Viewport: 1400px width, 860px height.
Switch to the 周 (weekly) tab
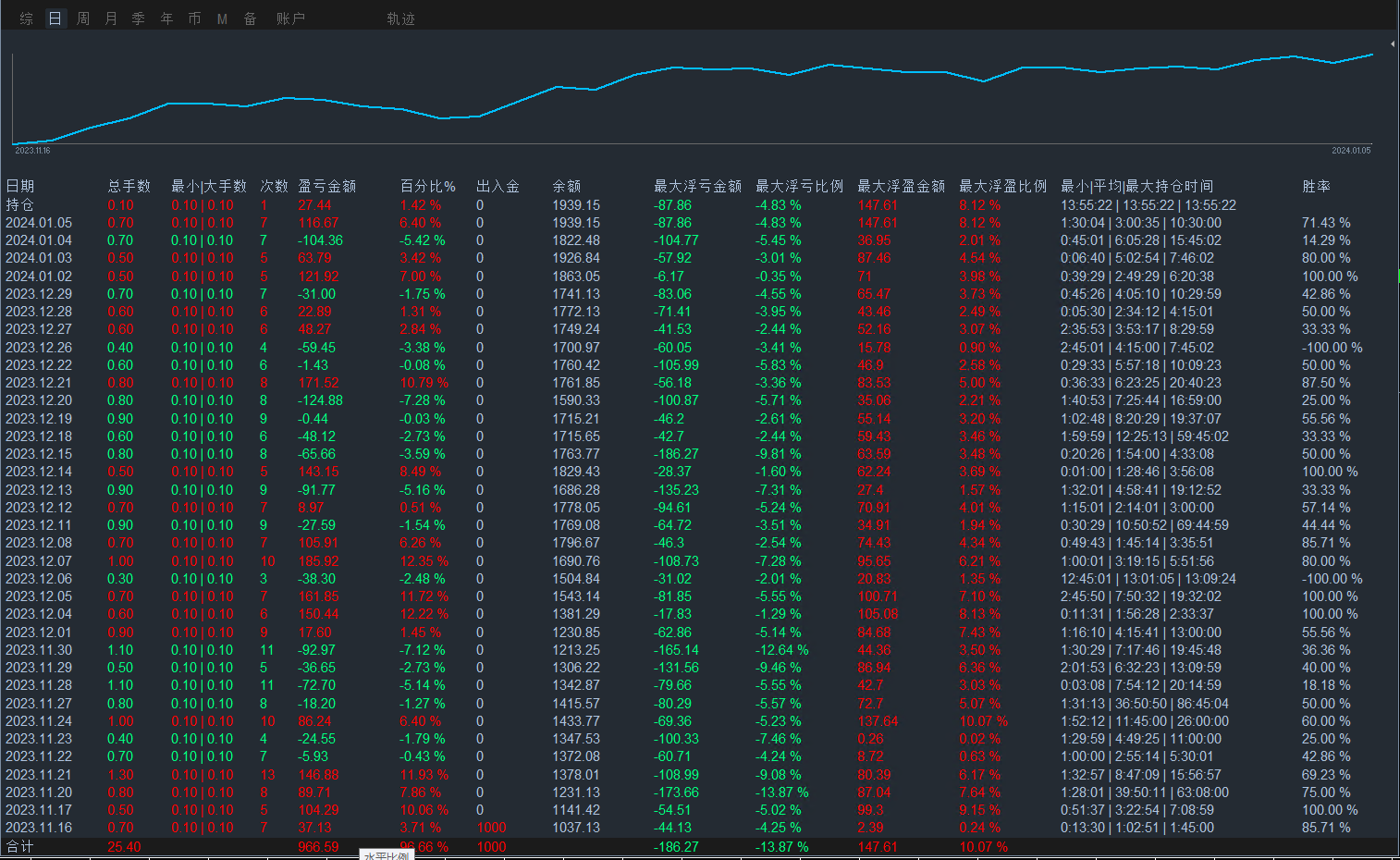pyautogui.click(x=83, y=18)
